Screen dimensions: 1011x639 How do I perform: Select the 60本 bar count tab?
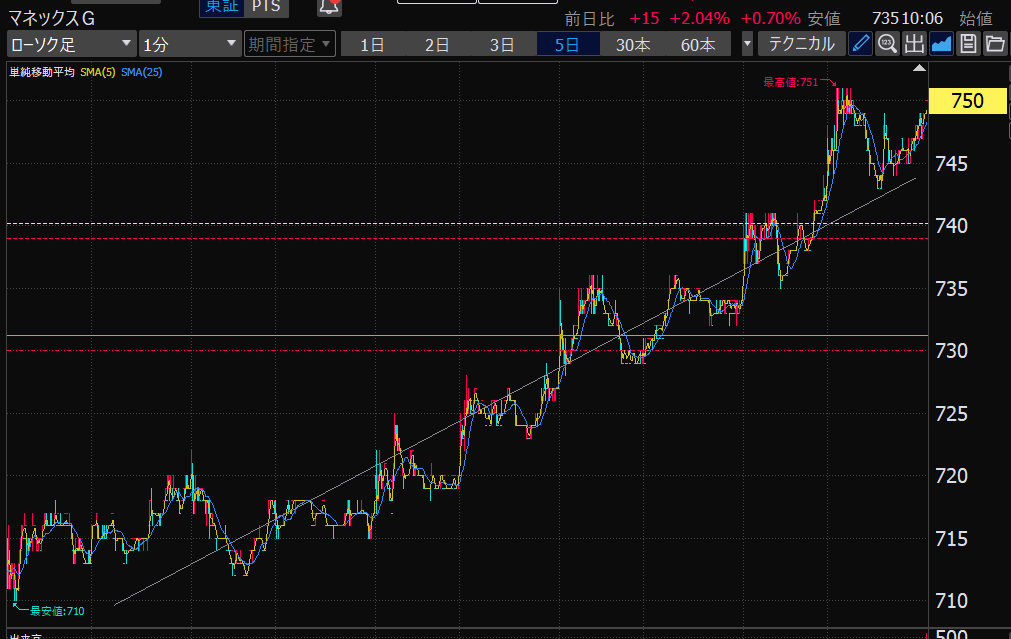click(698, 44)
